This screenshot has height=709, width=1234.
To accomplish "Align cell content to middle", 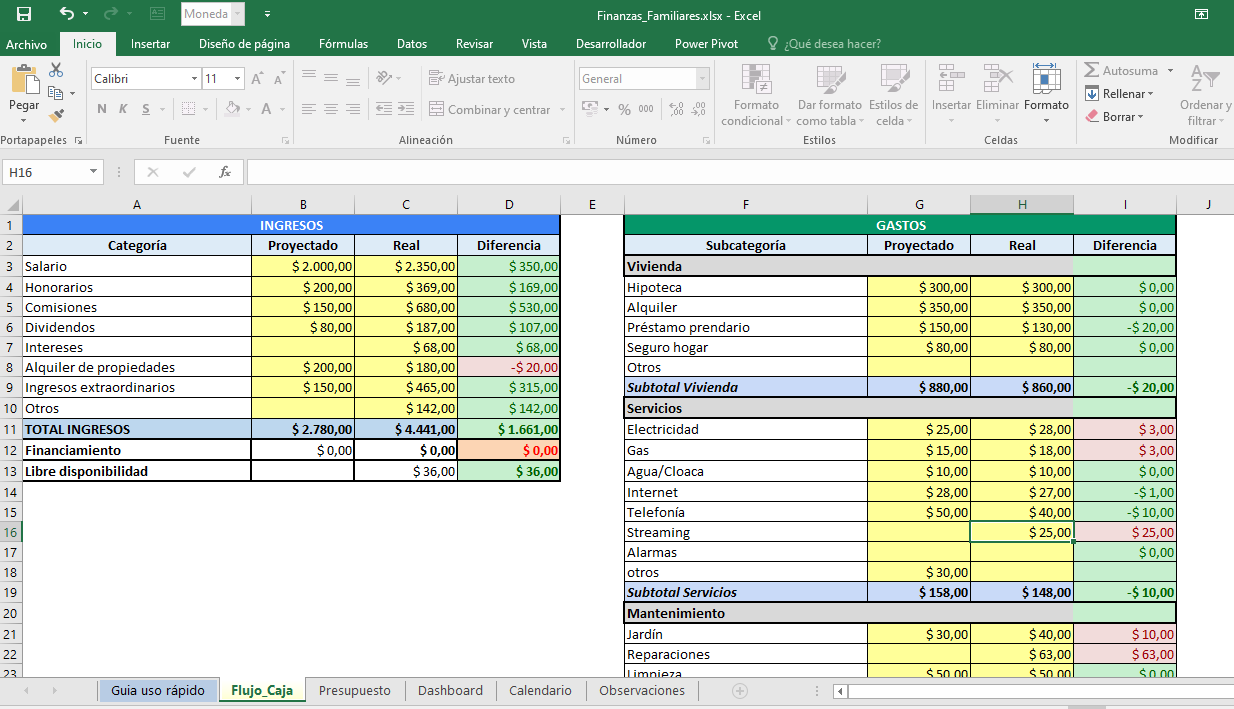I will pyautogui.click(x=330, y=78).
